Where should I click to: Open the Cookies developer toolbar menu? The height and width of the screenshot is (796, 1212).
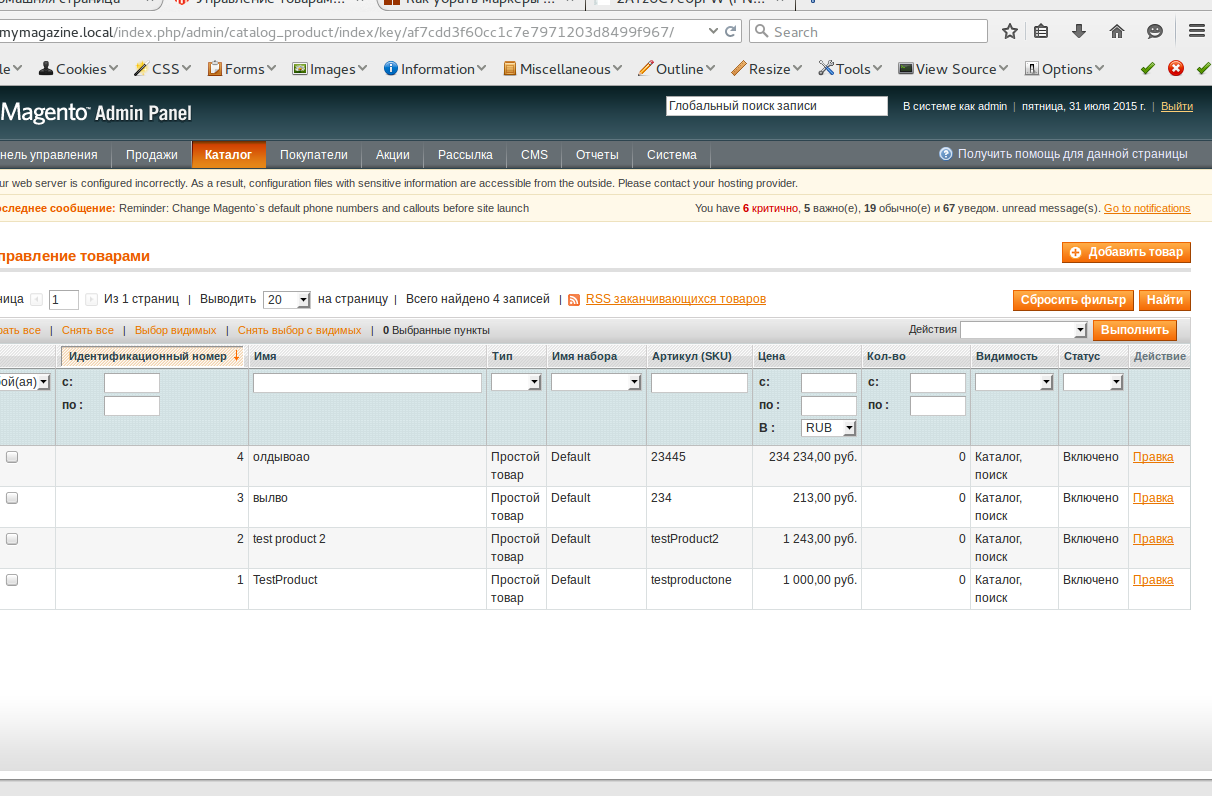[78, 69]
